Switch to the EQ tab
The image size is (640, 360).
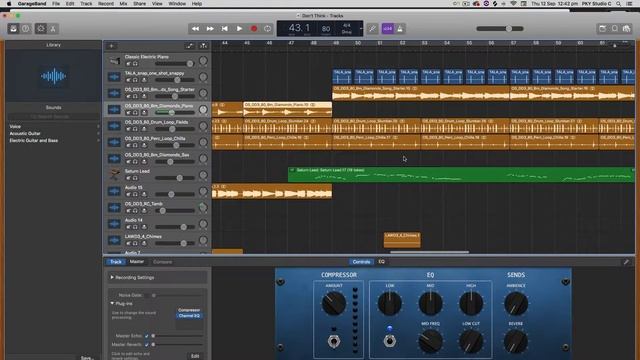[x=382, y=262]
